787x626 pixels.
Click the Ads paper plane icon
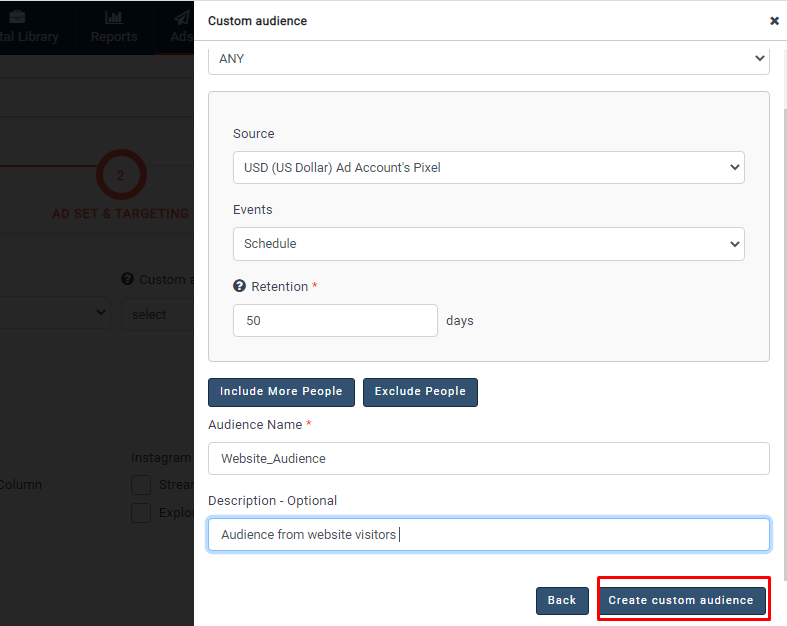181,18
